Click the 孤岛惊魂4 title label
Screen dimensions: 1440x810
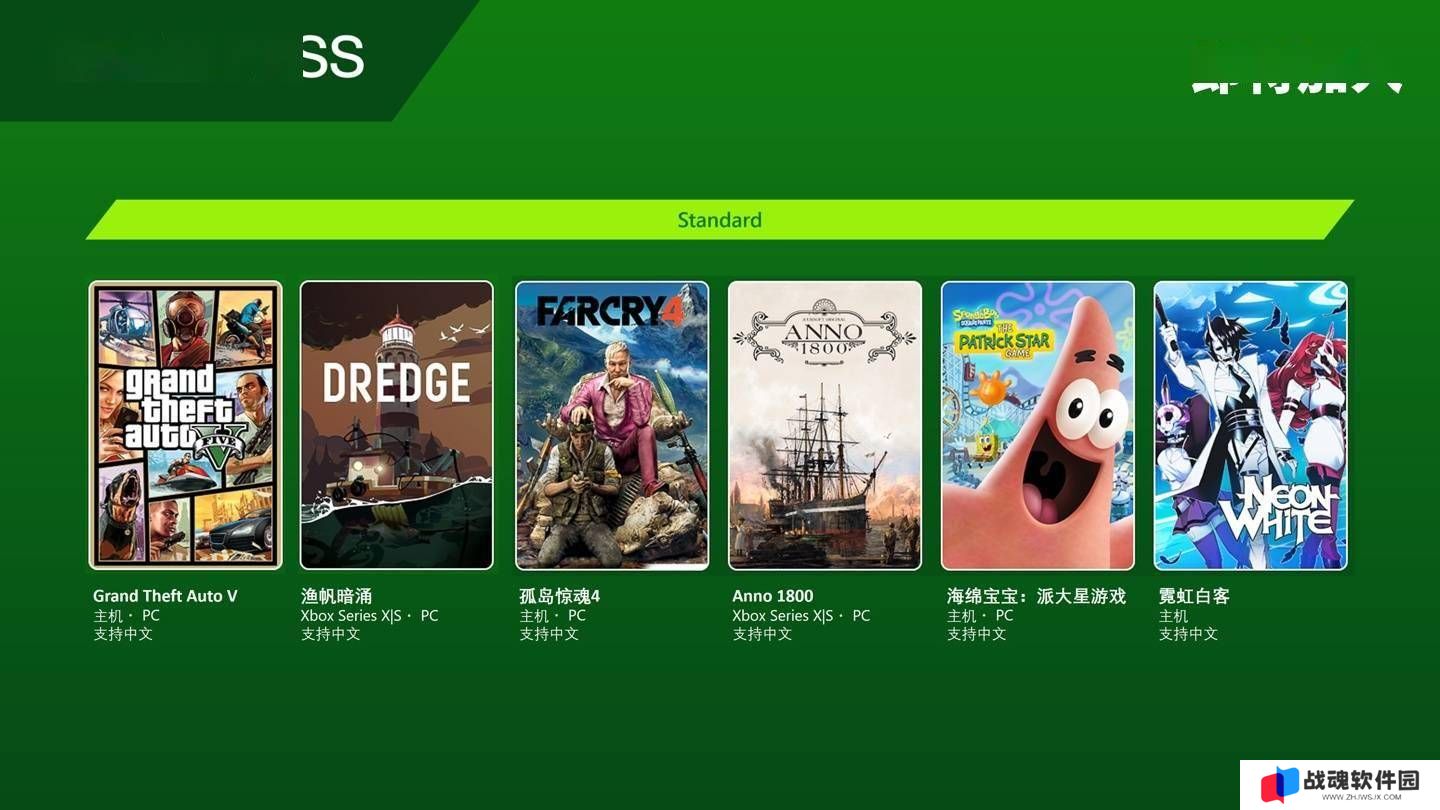[x=560, y=596]
